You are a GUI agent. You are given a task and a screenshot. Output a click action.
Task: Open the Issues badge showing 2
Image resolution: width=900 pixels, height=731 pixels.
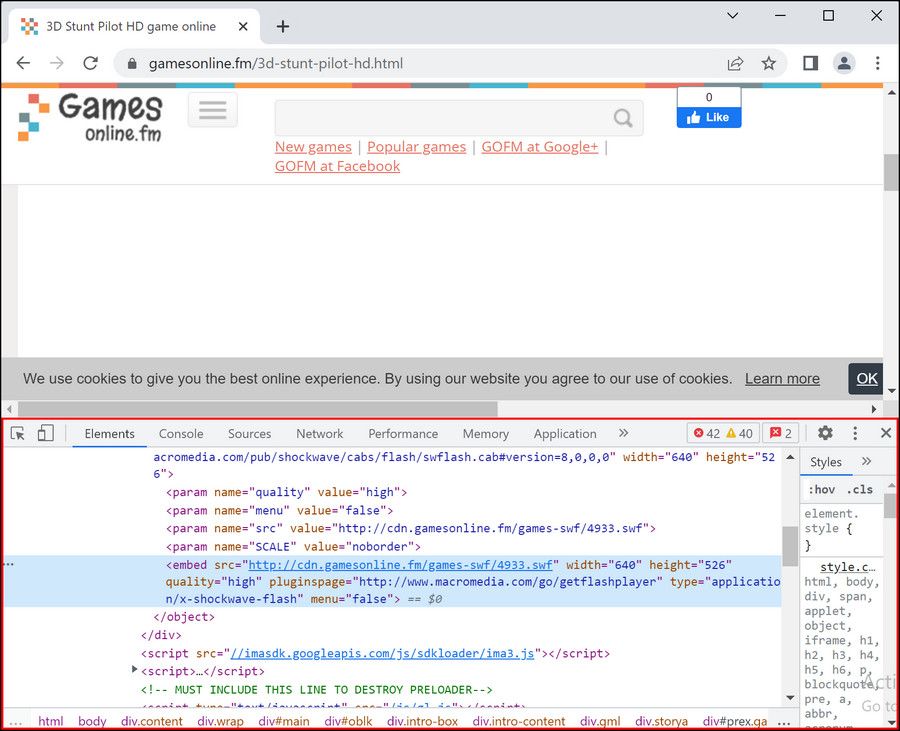pos(779,433)
